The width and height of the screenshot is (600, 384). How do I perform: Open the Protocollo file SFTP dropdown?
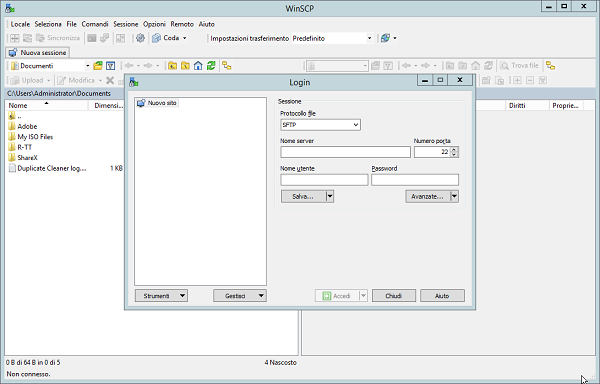320,125
